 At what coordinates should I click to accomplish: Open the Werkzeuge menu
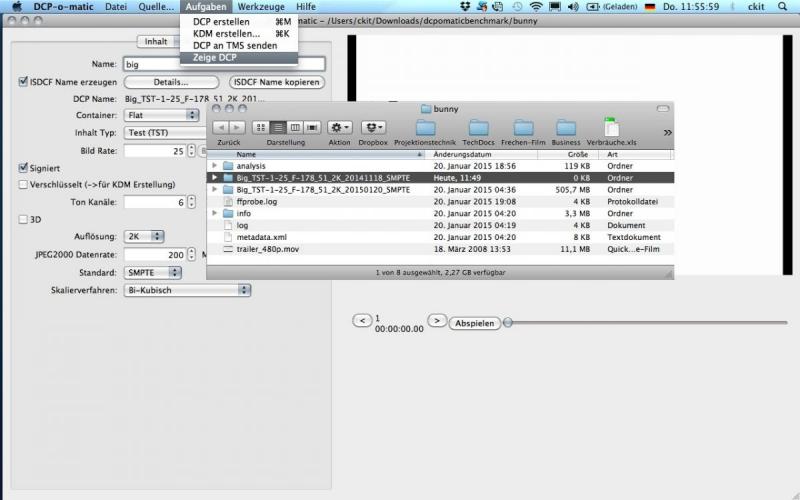(x=260, y=7)
